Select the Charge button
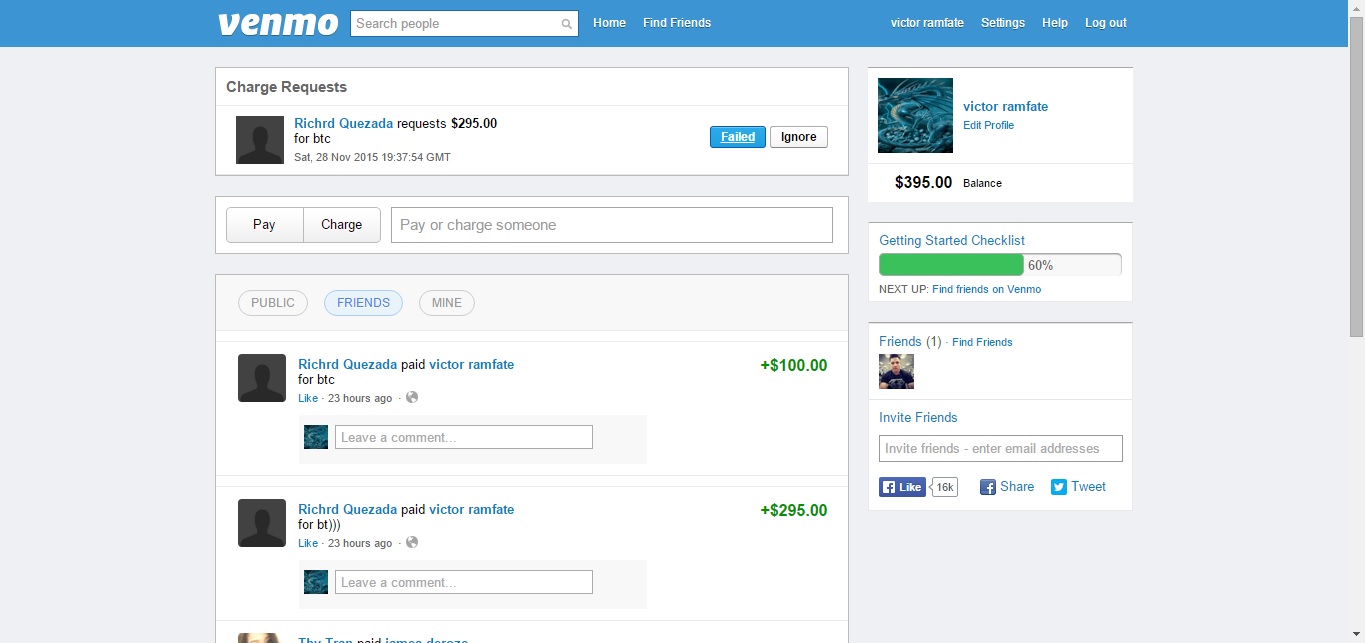Screen dimensions: 1365x643 [342, 225]
